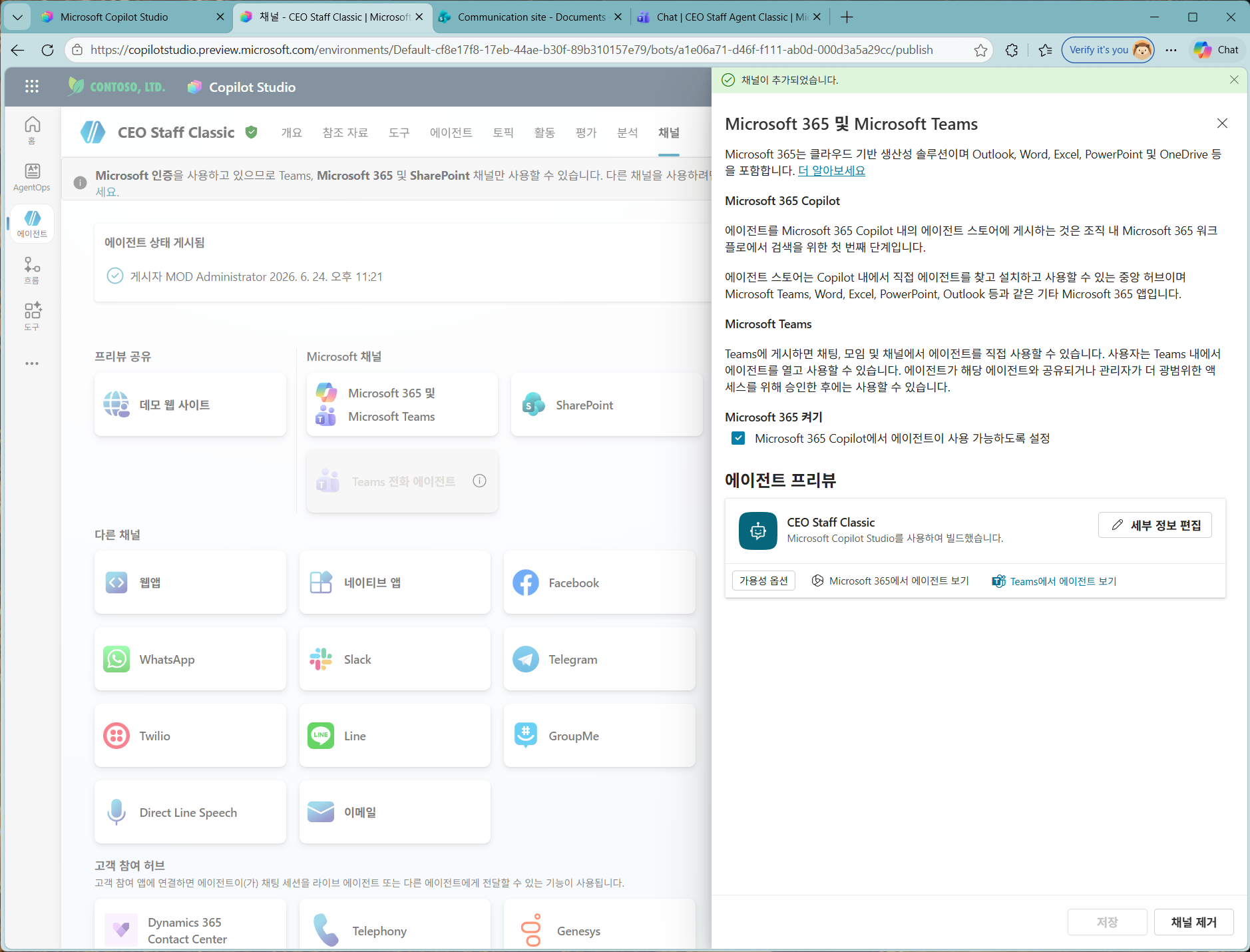Switch to Chat CEO Staff Agent Classic tab

pyautogui.click(x=730, y=17)
